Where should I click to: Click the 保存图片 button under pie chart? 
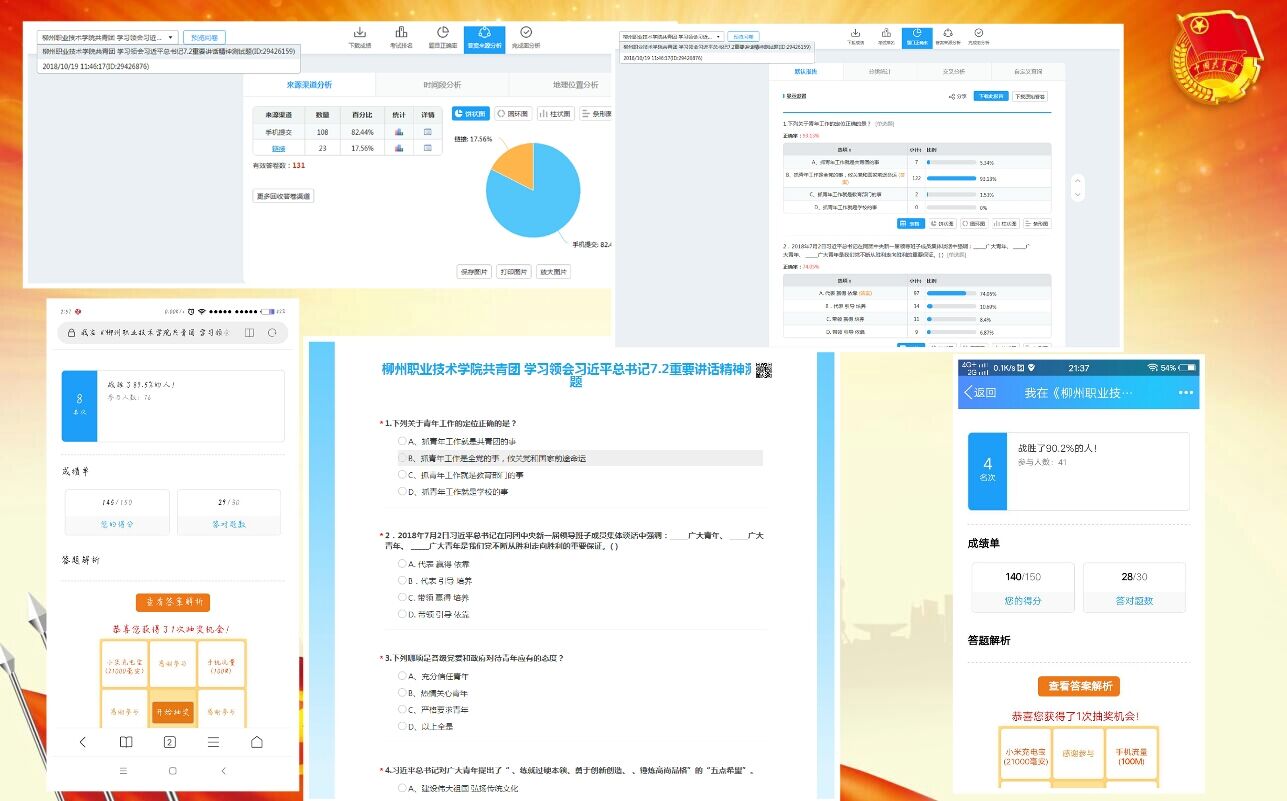click(474, 271)
